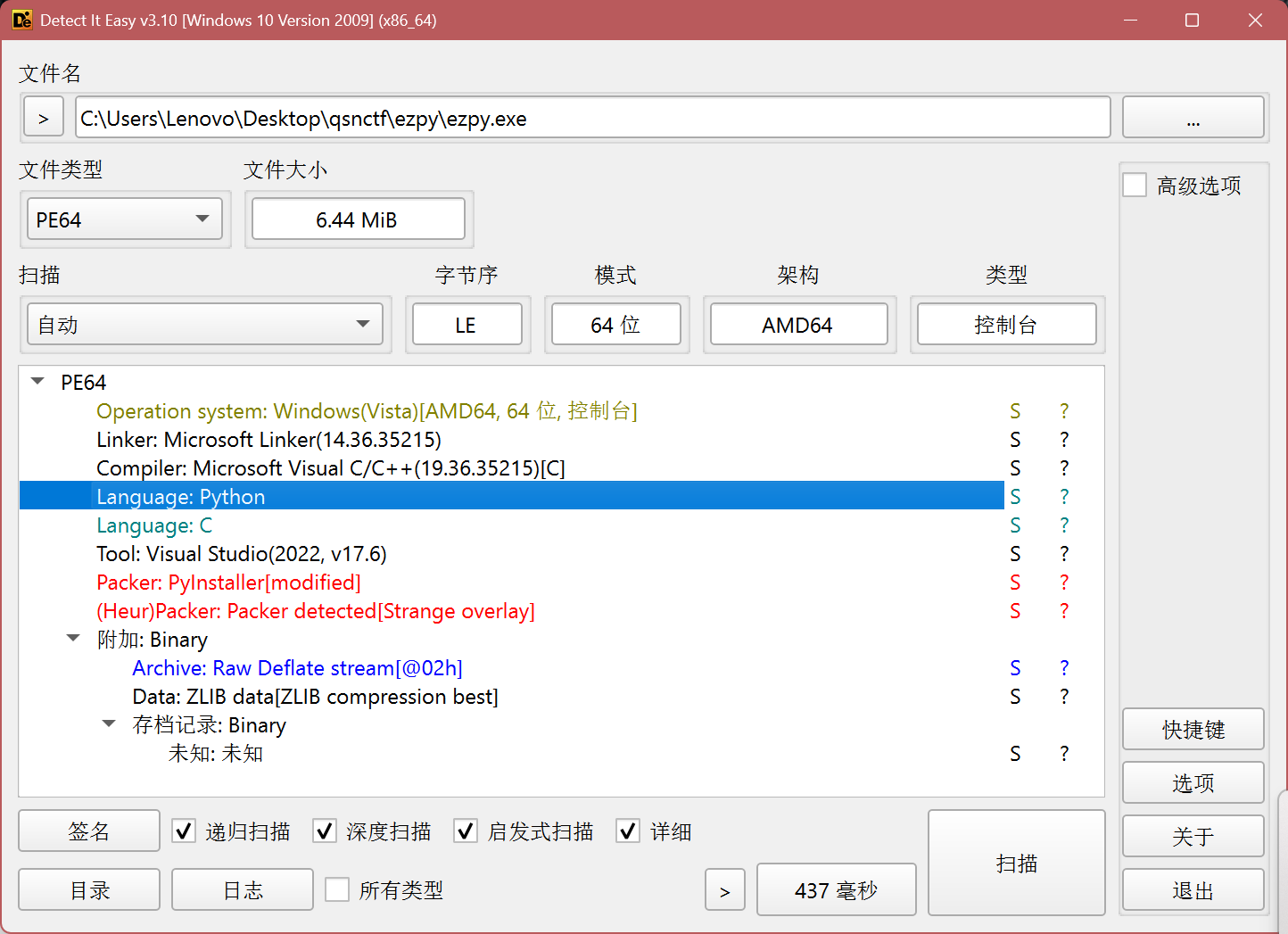Toggle the 详细 checkbox
The image size is (1288, 934).
pyautogui.click(x=628, y=831)
